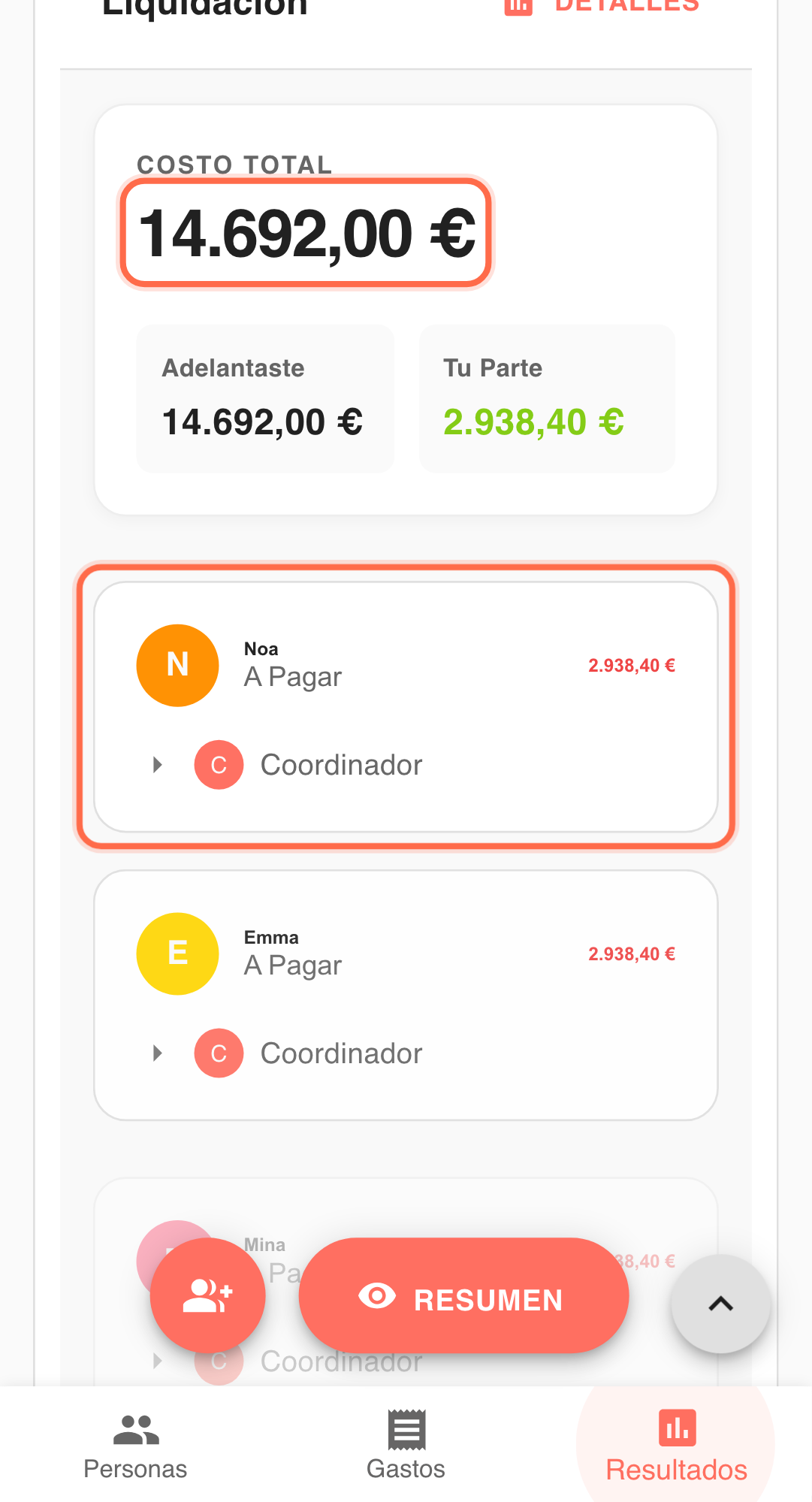Expand Noa's Coordinador payment row

[158, 765]
